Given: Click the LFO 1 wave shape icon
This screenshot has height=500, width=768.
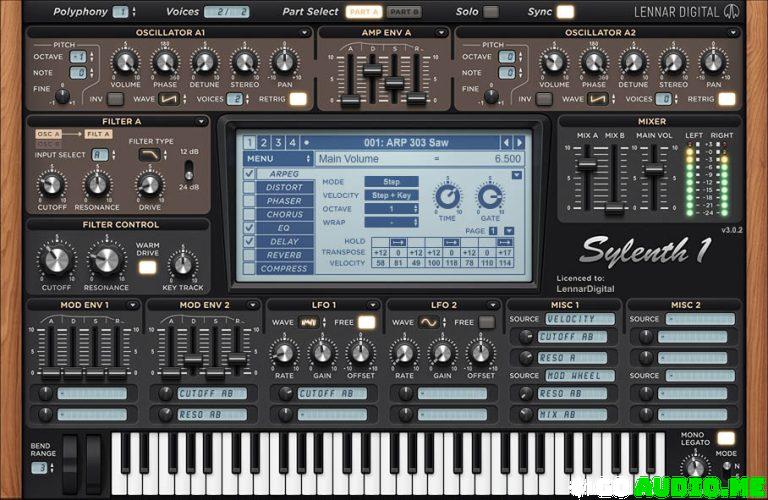Looking at the screenshot, I should coord(309,322).
